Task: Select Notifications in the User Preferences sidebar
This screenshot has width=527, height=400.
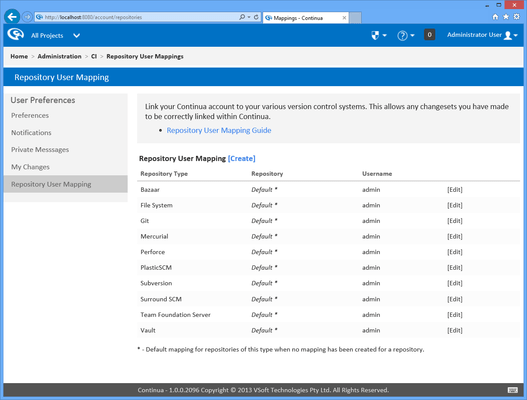Action: point(31,133)
